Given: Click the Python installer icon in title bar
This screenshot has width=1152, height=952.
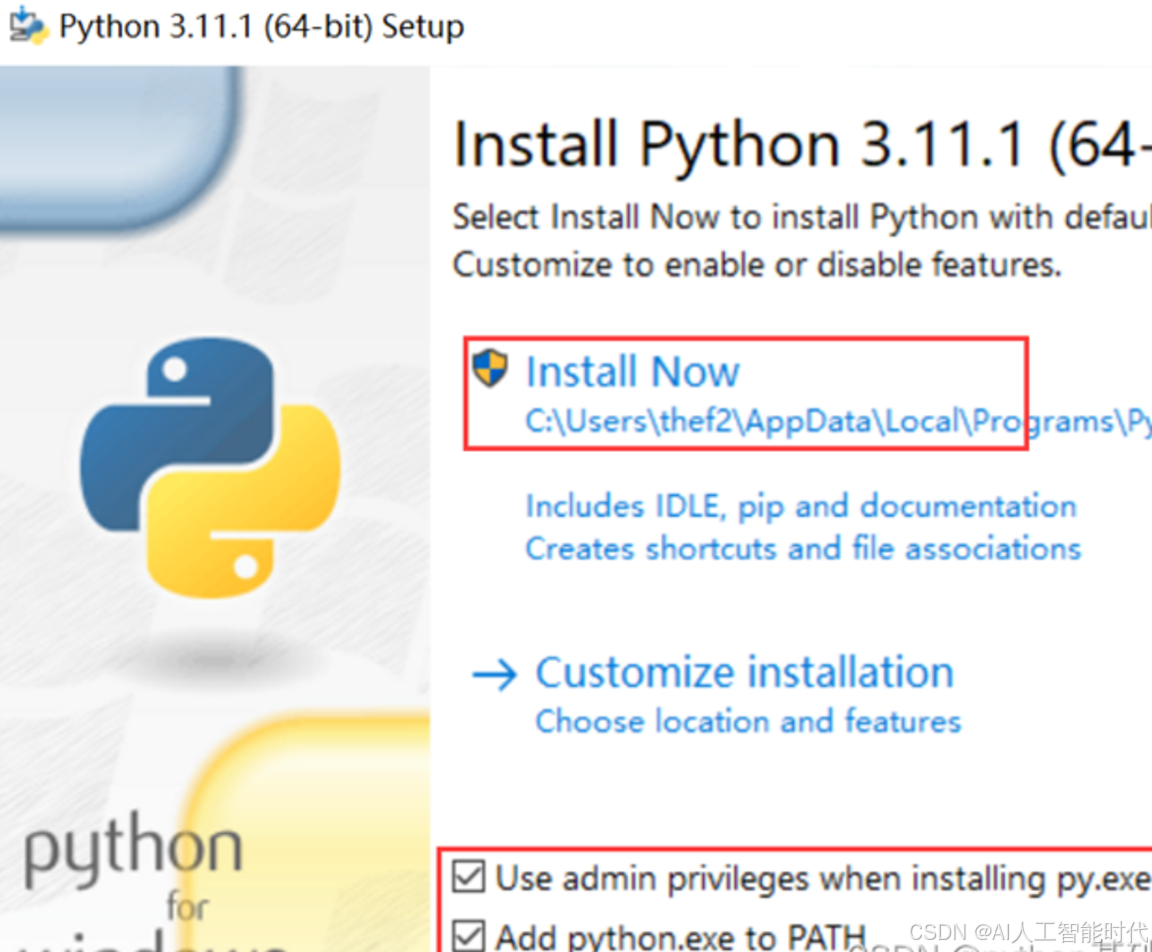Looking at the screenshot, I should (x=28, y=26).
